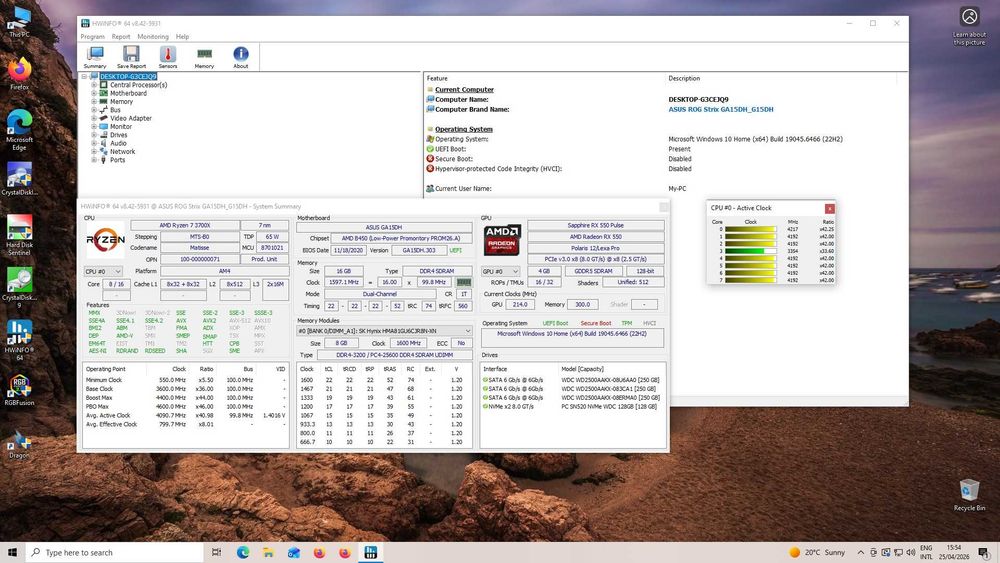
Task: Open the Program menu
Action: tap(92, 37)
